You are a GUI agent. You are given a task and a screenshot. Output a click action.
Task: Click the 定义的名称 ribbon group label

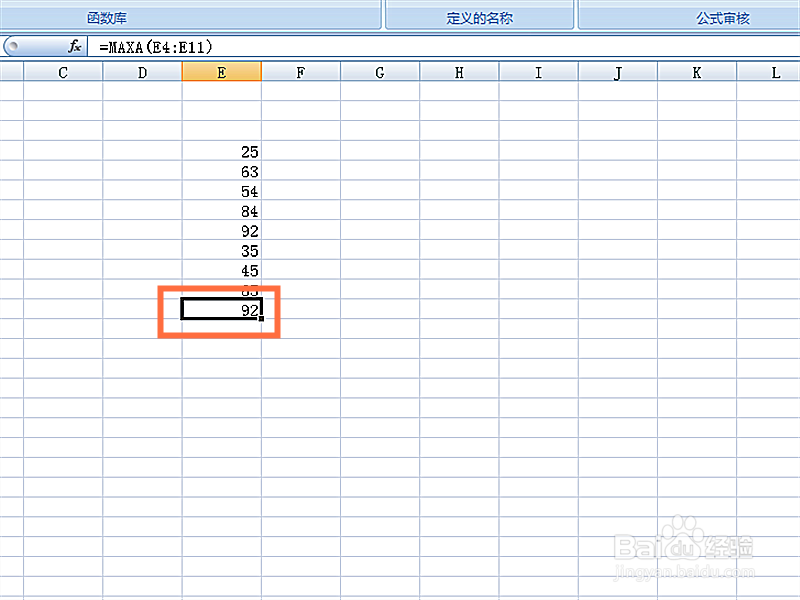[480, 18]
